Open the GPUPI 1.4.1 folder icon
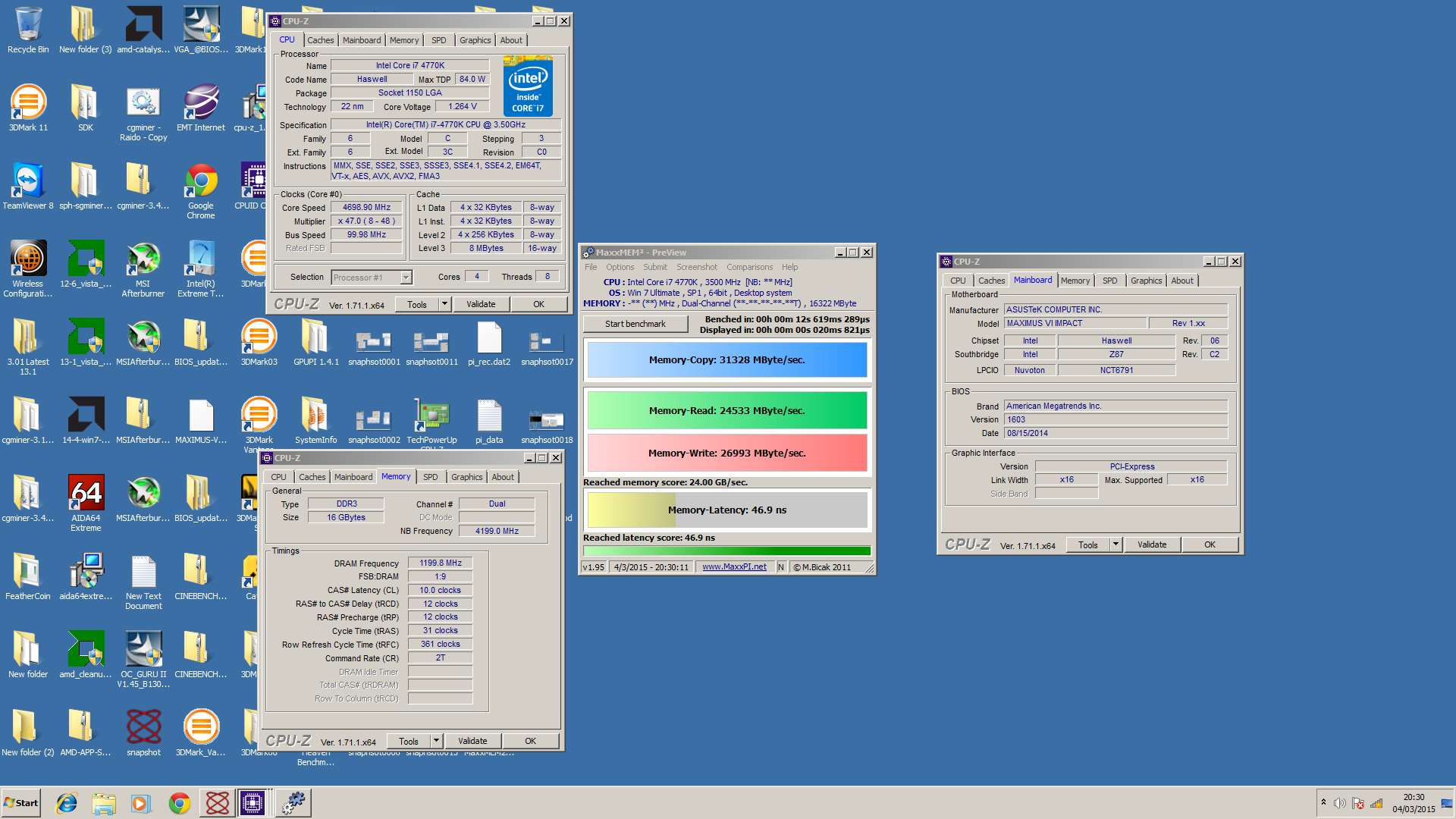1456x819 pixels. (316, 343)
